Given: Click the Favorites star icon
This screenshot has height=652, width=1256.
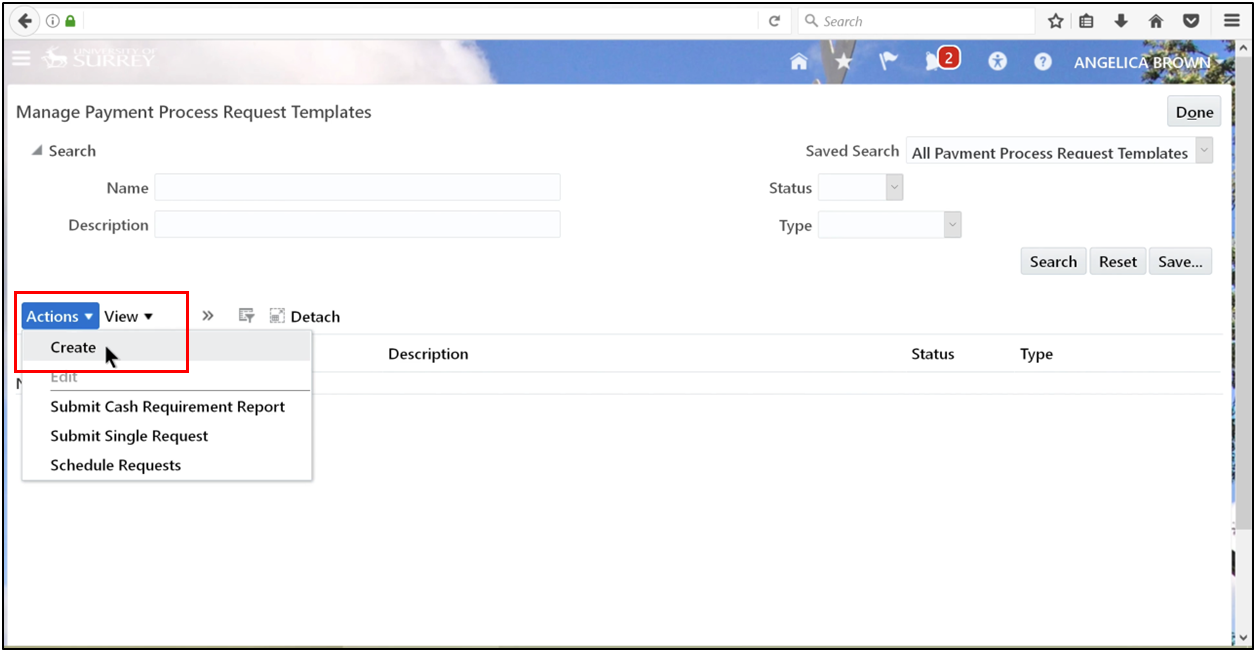Looking at the screenshot, I should pos(843,60).
